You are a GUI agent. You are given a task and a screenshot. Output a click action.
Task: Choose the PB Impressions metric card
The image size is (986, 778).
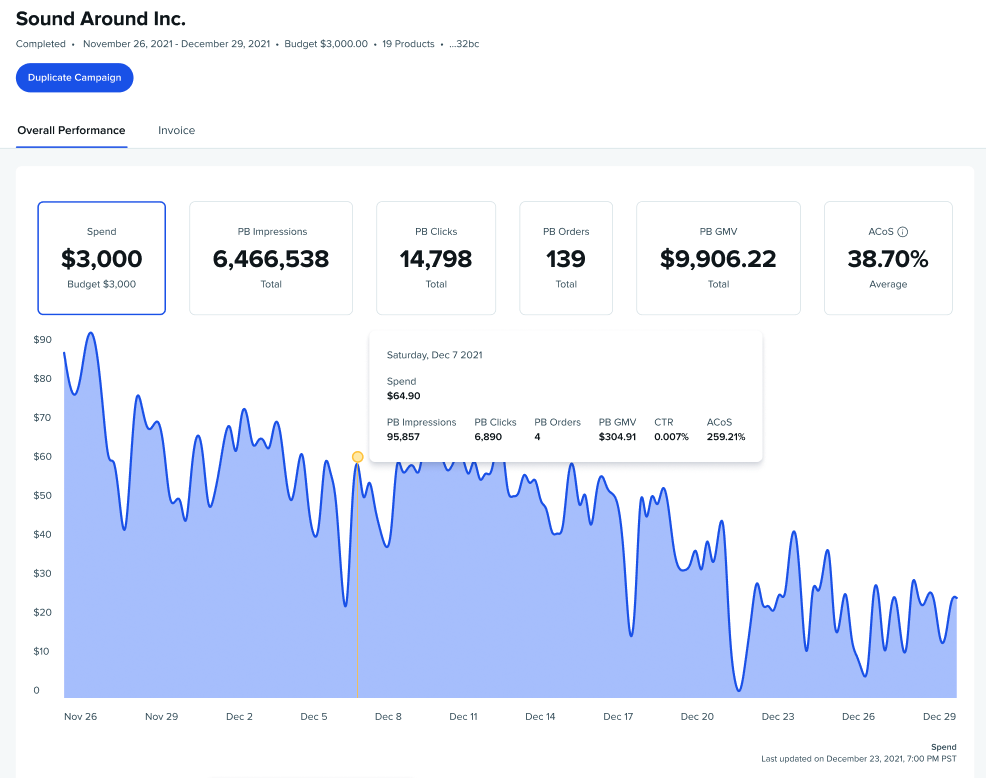271,258
